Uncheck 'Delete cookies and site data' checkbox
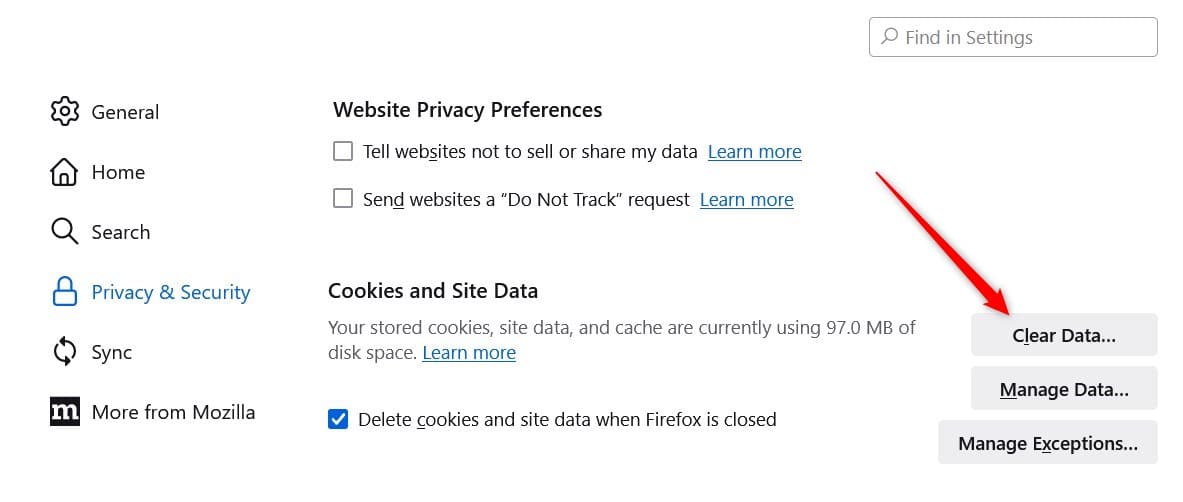Screen dimensions: 1183x502 pyautogui.click(x=338, y=419)
